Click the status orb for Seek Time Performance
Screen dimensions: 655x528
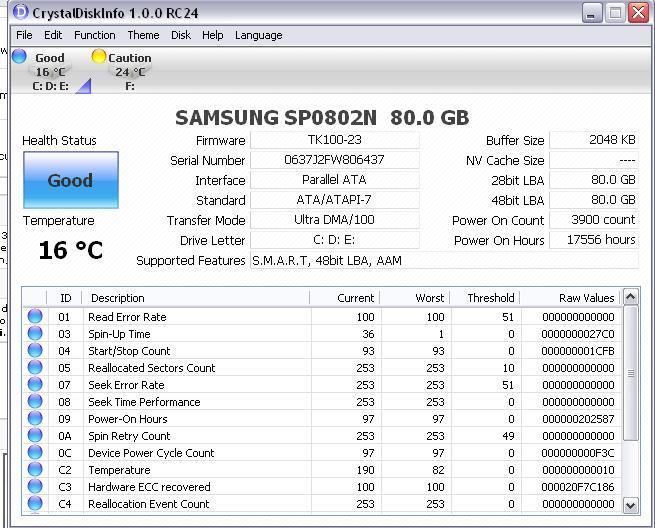click(x=35, y=401)
